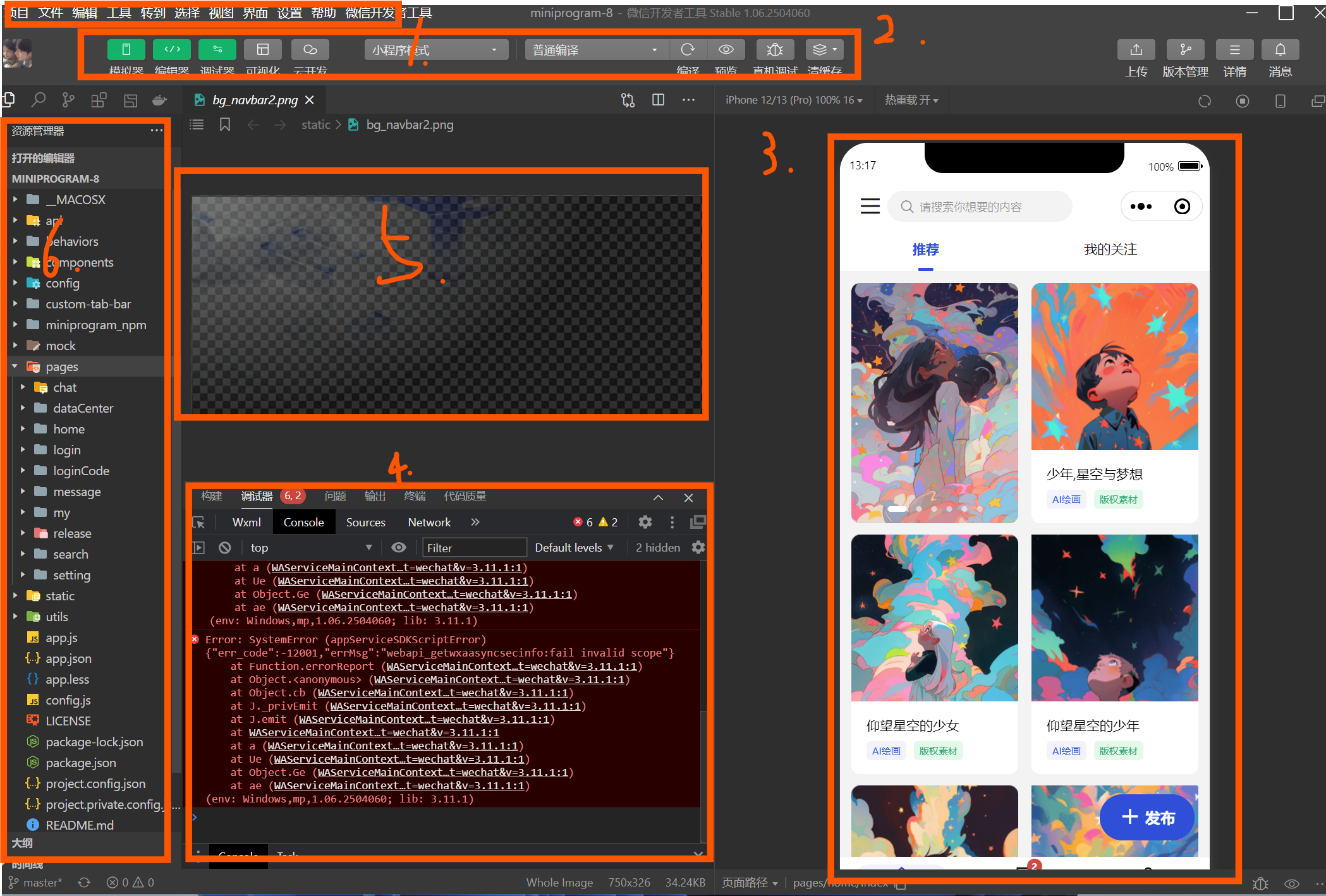Click the preview (预览) eye icon
Image resolution: width=1326 pixels, height=896 pixels.
click(726, 49)
